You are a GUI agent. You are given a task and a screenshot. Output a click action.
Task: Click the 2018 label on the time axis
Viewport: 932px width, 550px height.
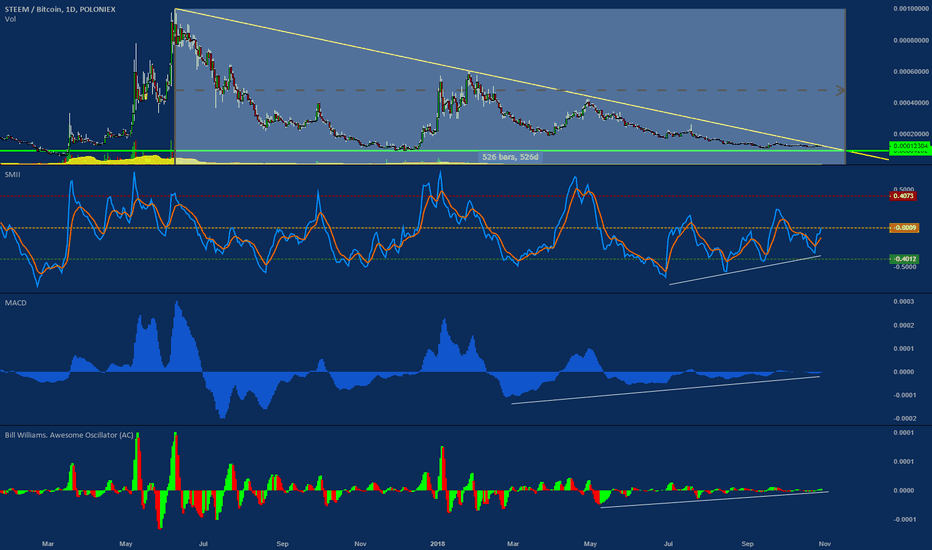point(437,544)
